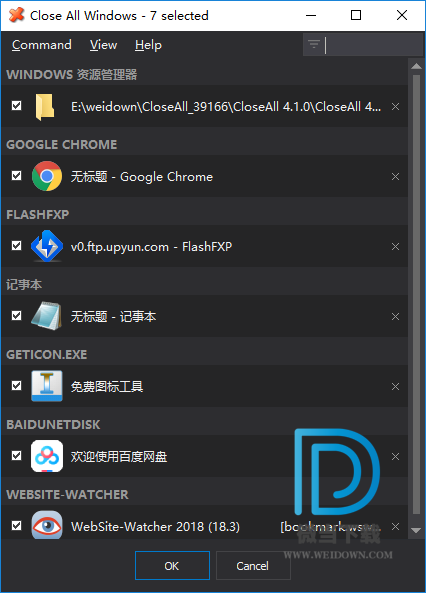
Task: Uncheck the 免费图标工具 checkbox
Action: pyautogui.click(x=17, y=385)
